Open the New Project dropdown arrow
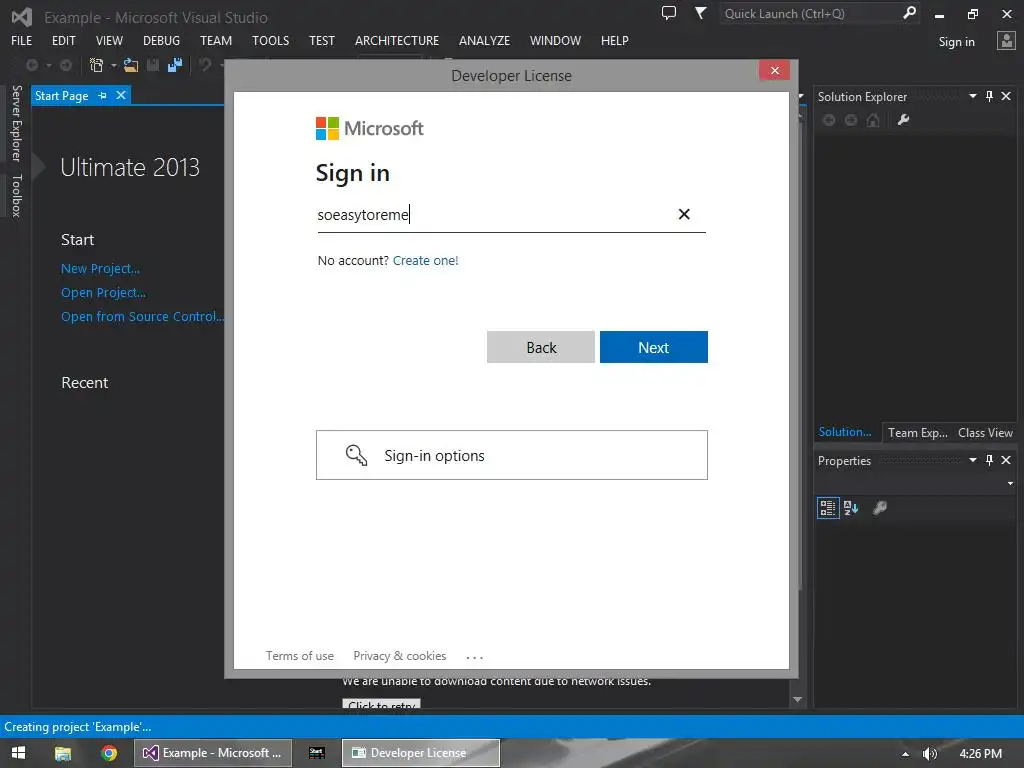 [x=114, y=65]
